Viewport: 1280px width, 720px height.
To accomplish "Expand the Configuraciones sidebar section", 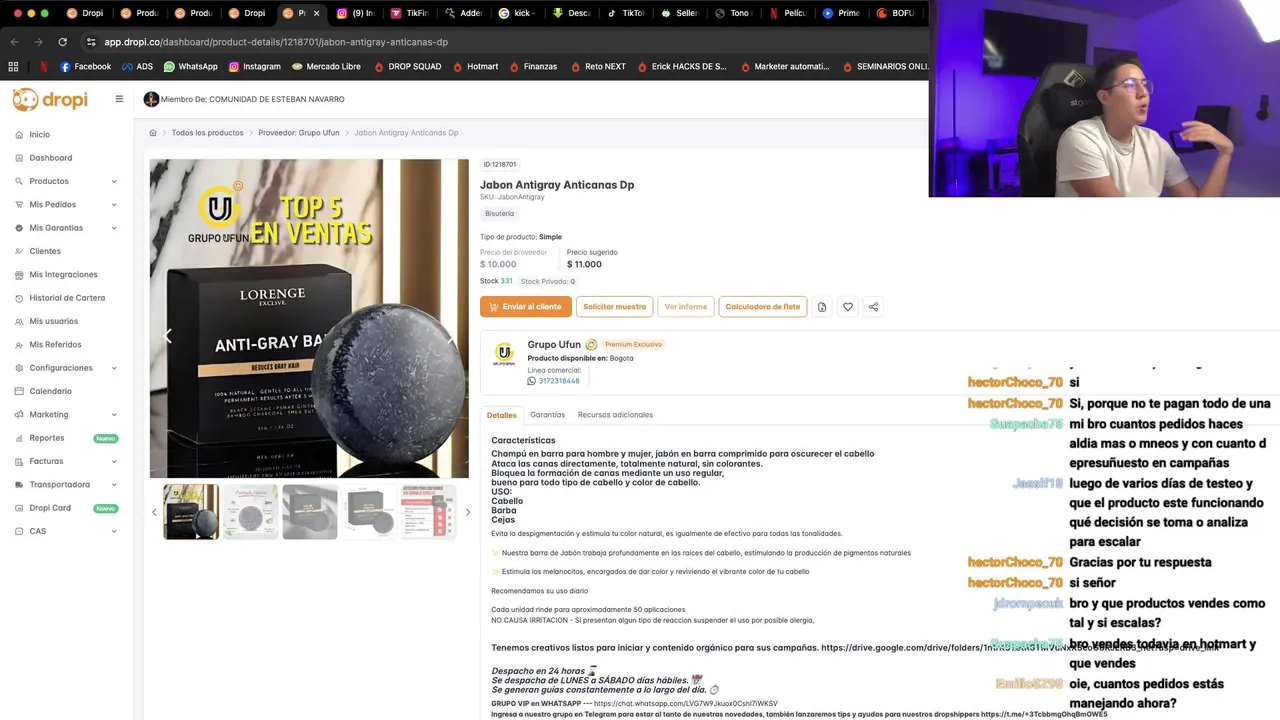I will [x=66, y=368].
